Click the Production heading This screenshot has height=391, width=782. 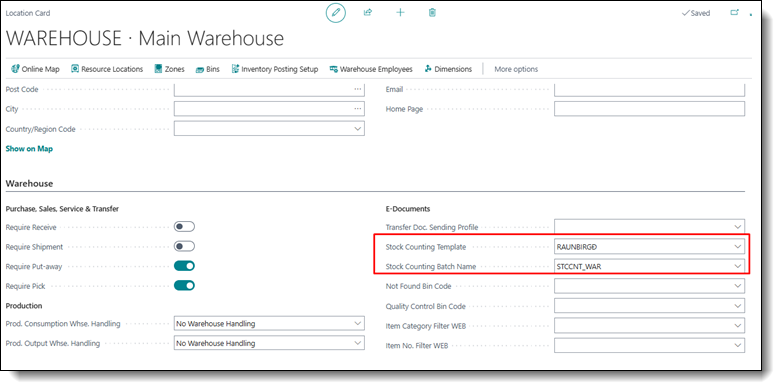pyautogui.click(x=24, y=305)
